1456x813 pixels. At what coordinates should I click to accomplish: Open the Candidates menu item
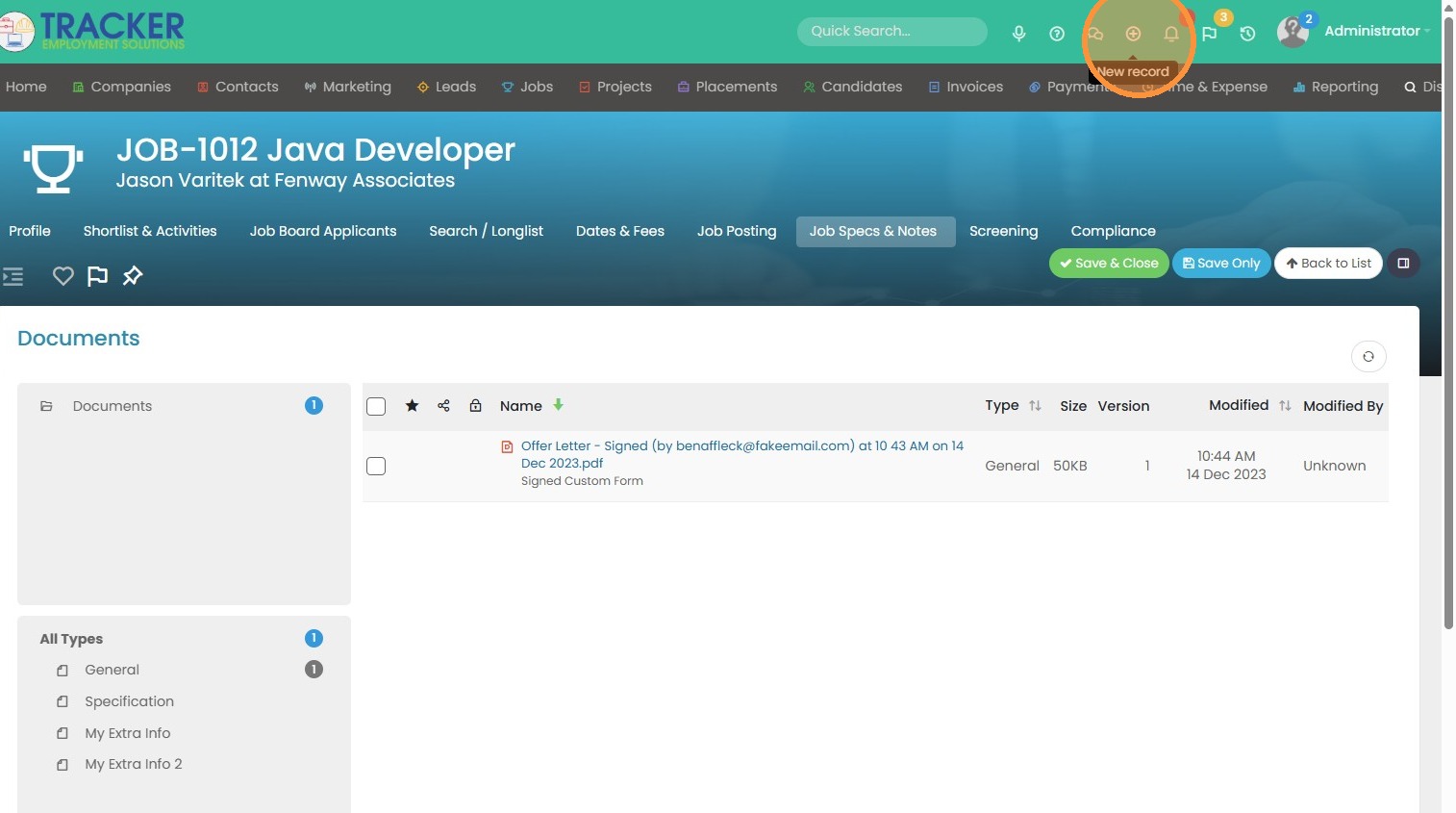tap(861, 87)
